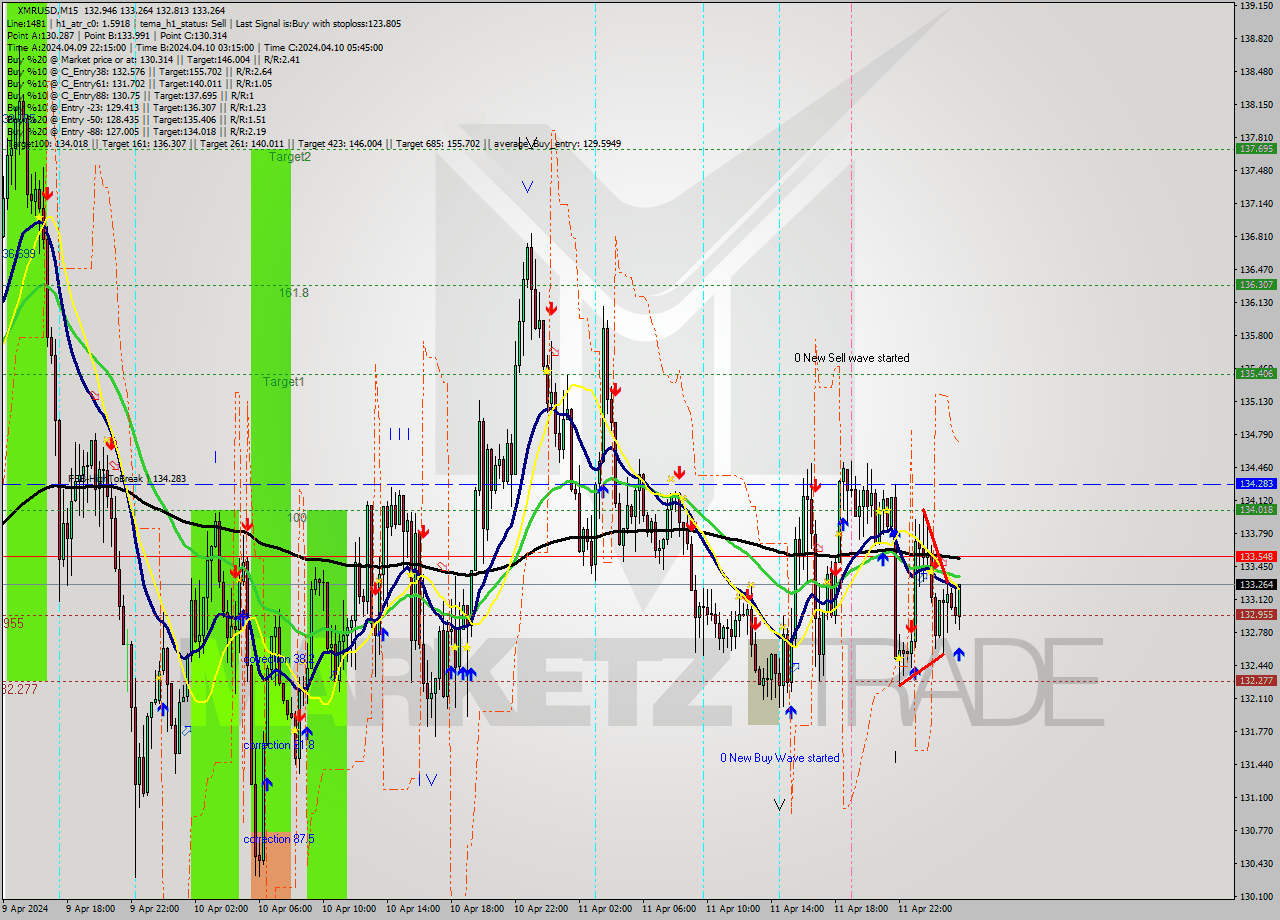The width and height of the screenshot is (1280, 920).
Task: Click the 'average_Buy_entry: 129.5949' text
Action: pyautogui.click(x=555, y=144)
